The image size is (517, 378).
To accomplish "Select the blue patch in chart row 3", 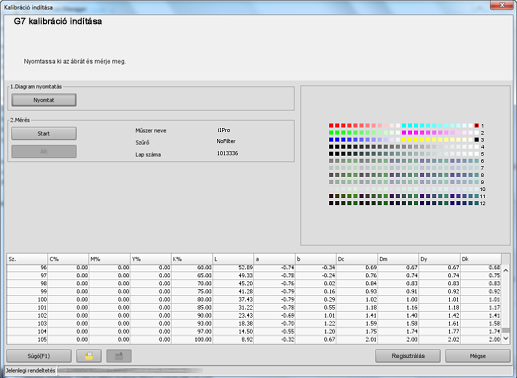I will [x=331, y=140].
